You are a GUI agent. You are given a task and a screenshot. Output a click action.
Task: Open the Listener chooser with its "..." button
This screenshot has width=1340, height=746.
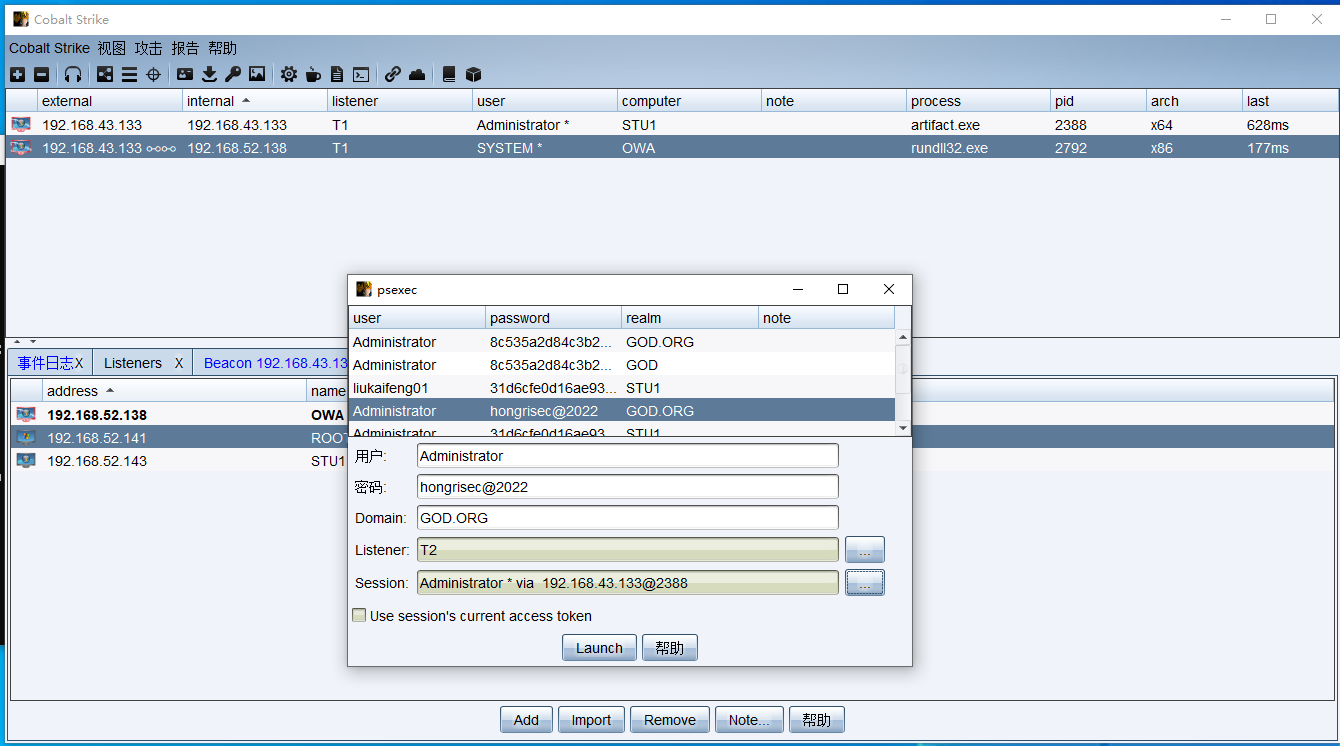click(865, 550)
